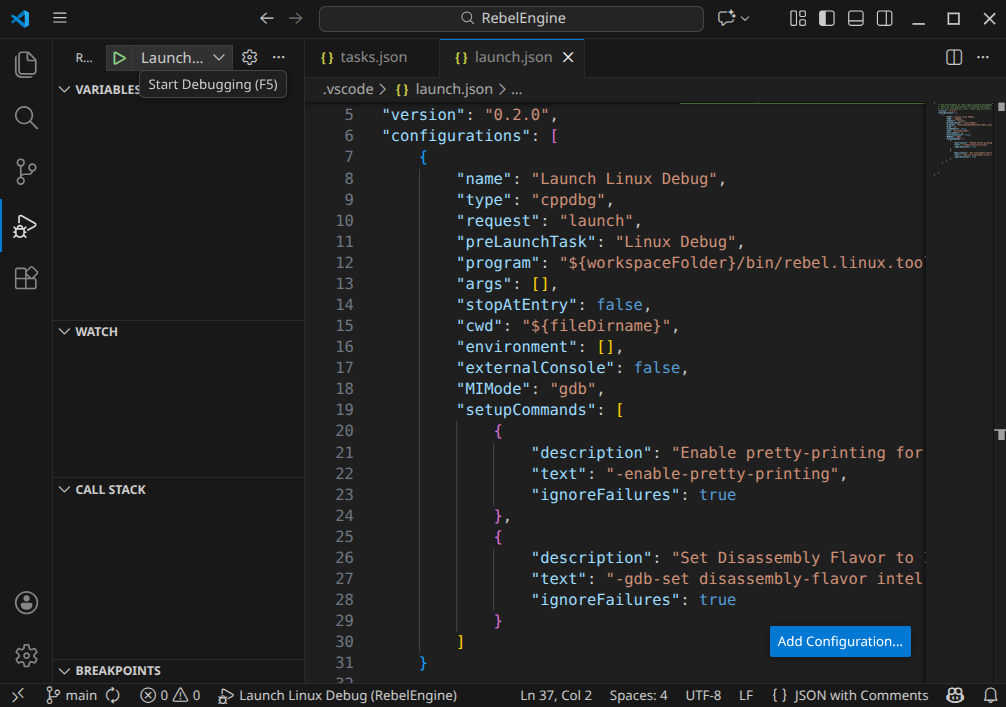Click RebelEngine command center search box
This screenshot has width=1006, height=707.
point(511,19)
